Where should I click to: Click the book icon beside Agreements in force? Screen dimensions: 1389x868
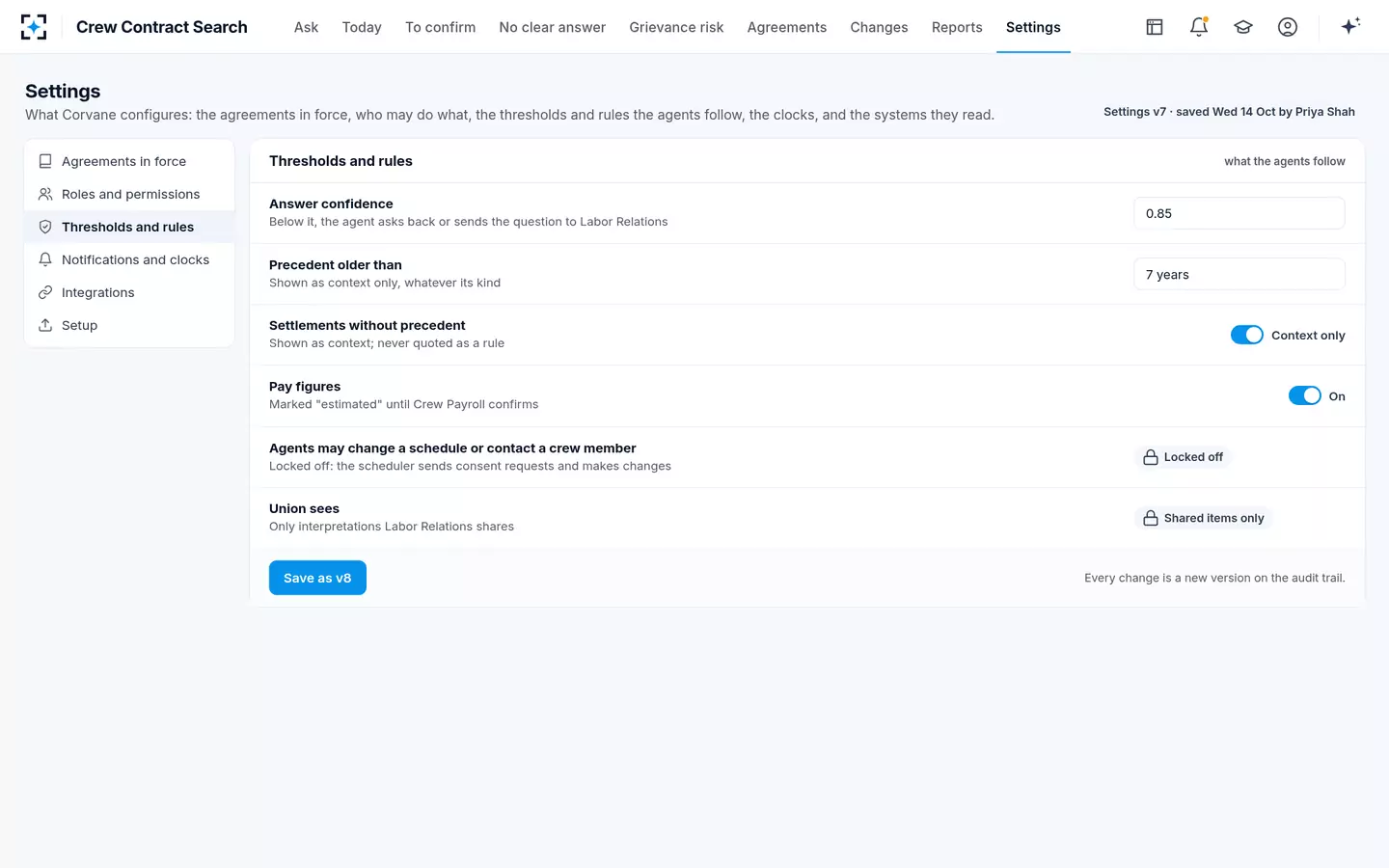(45, 161)
